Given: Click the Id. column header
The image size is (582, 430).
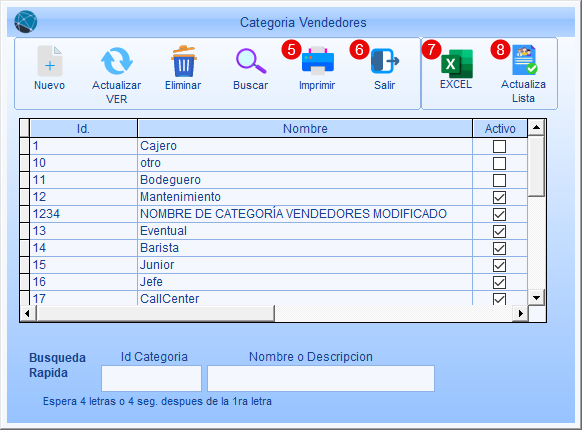Looking at the screenshot, I should 84,128.
